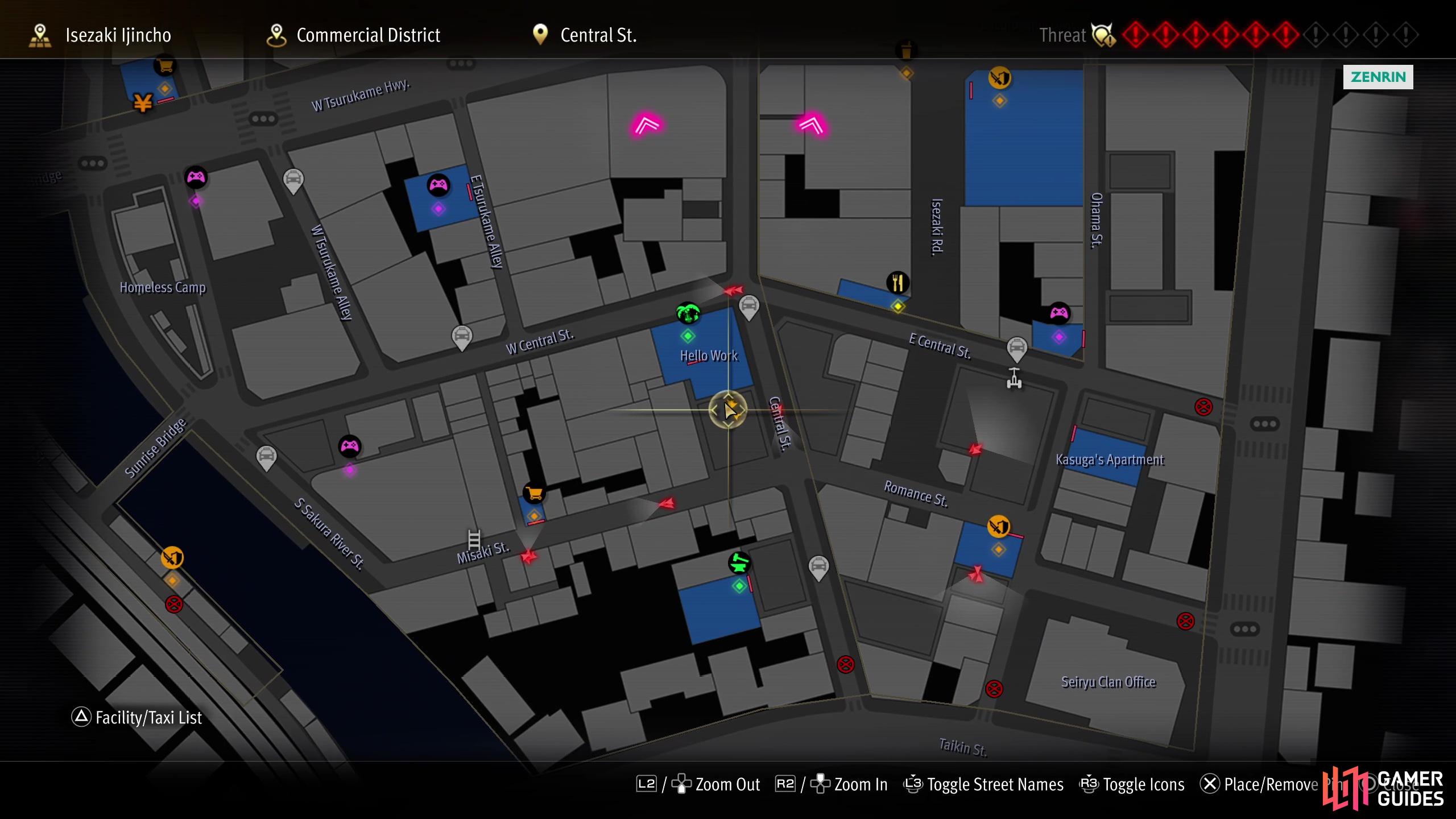Select the Ohama St. label

pos(1096,220)
